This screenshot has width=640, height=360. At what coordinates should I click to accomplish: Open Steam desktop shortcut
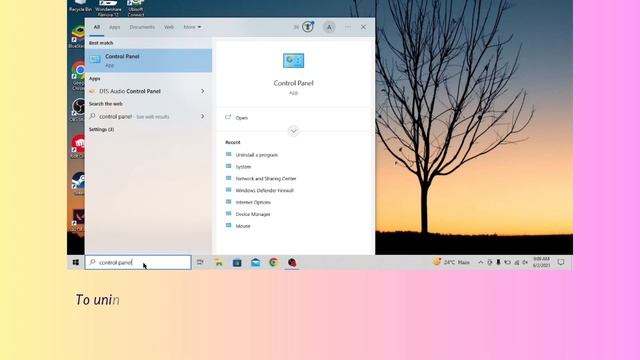coord(78,184)
